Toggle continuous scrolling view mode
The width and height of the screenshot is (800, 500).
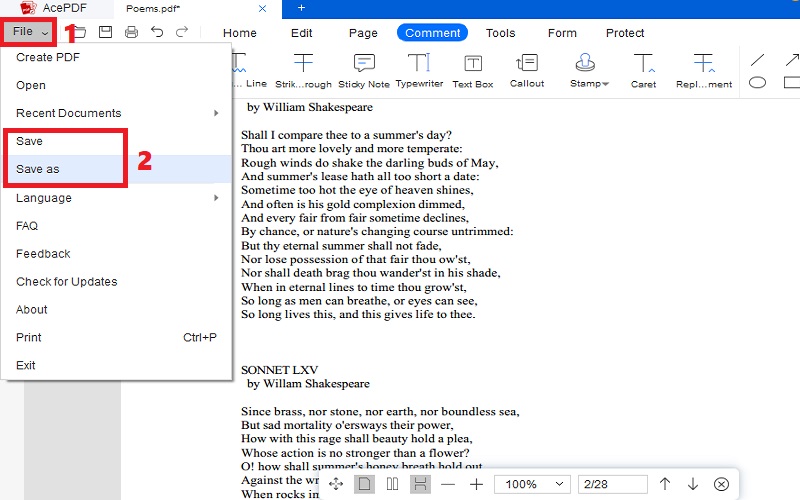pos(420,484)
